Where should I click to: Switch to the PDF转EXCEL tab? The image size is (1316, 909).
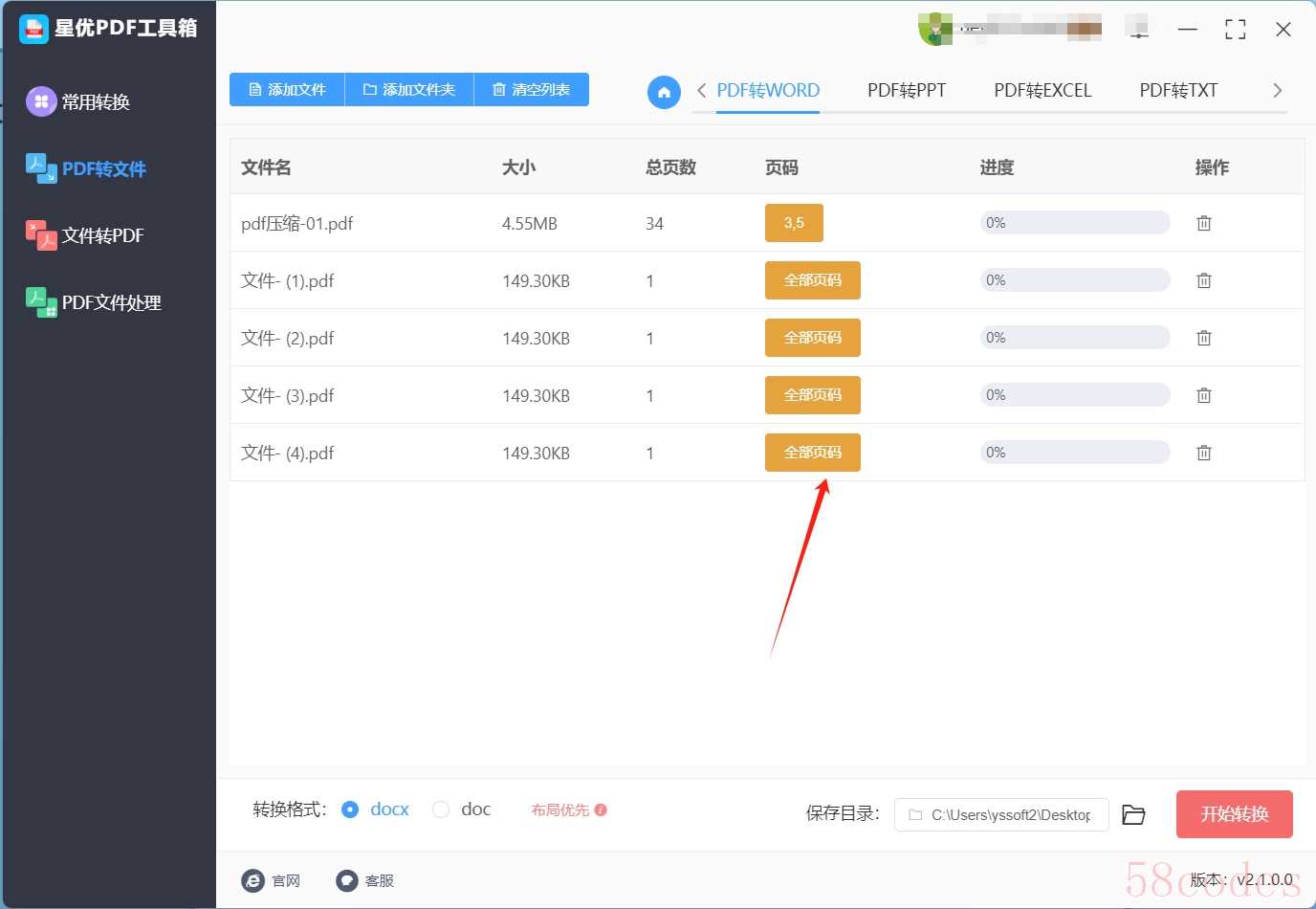point(1042,91)
